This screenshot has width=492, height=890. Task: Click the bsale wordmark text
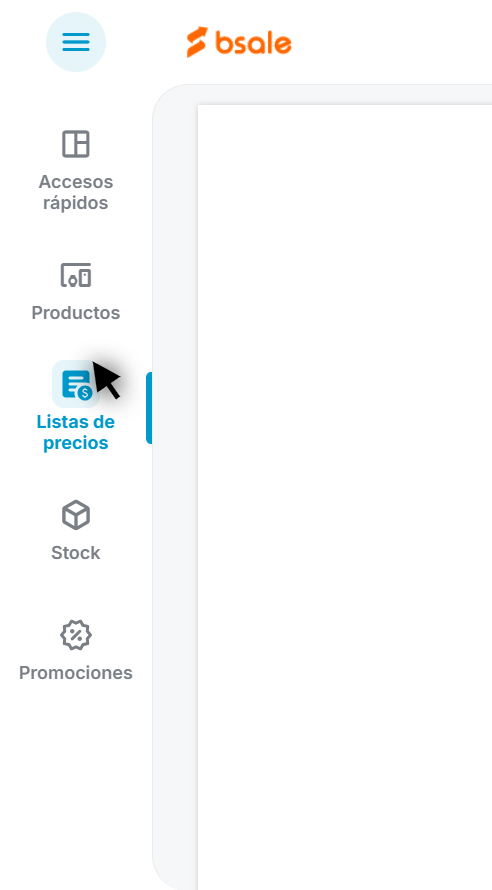point(253,43)
